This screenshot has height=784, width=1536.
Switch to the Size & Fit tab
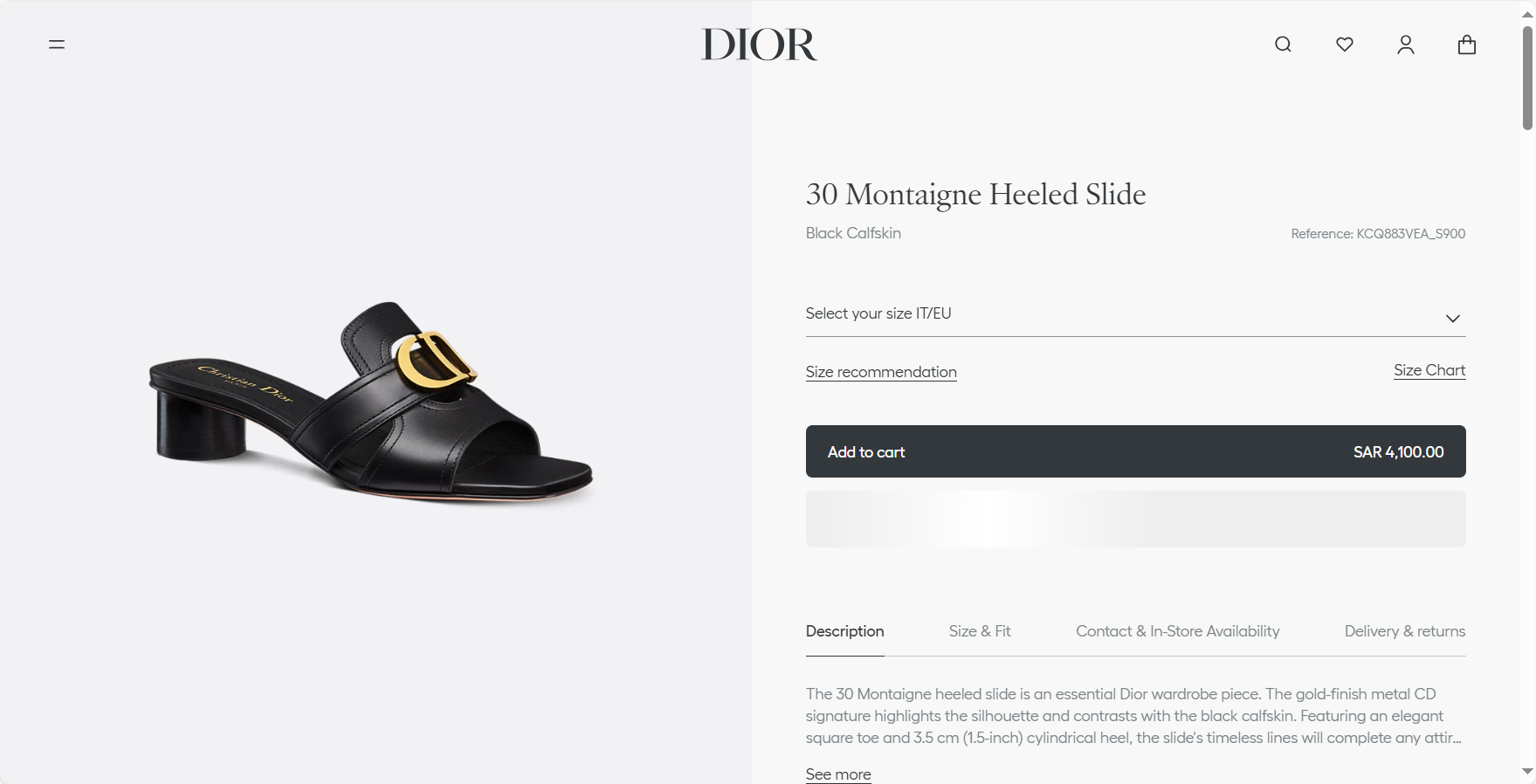coord(980,631)
